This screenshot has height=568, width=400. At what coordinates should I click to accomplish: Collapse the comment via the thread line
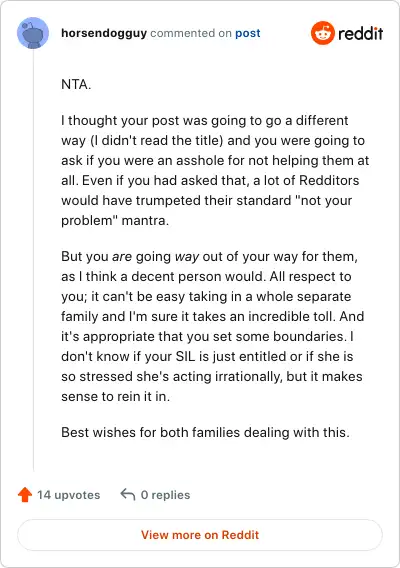[33, 261]
